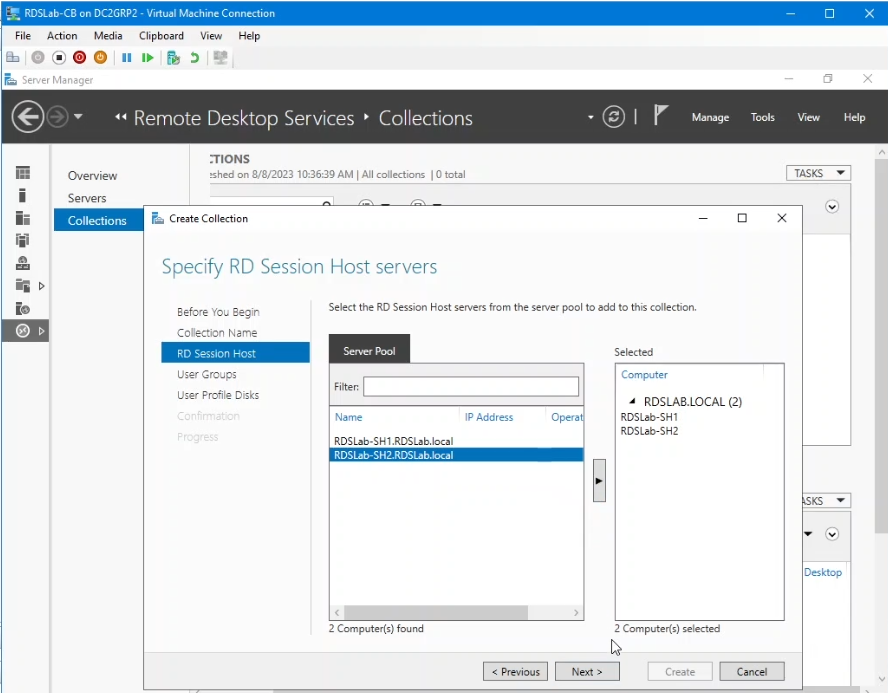Open All Servers icon in sidebar

pos(23,218)
